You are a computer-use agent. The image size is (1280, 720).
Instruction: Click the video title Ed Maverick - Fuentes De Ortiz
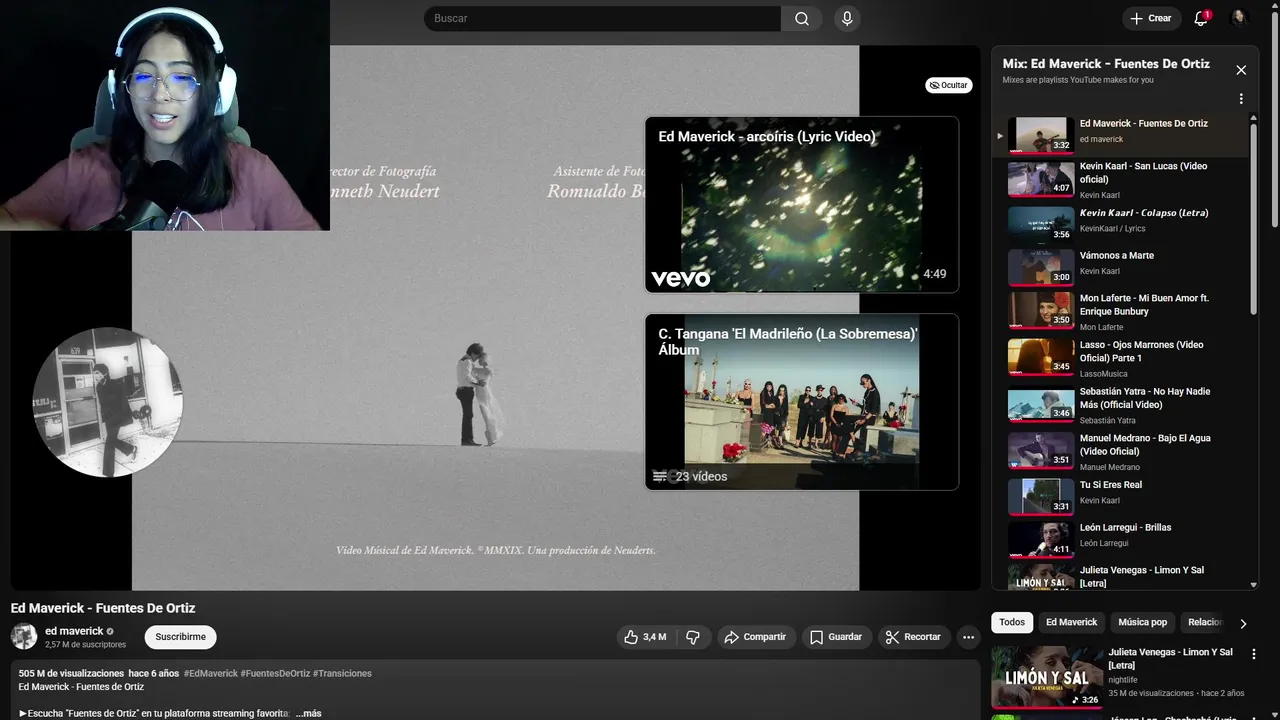tap(103, 608)
